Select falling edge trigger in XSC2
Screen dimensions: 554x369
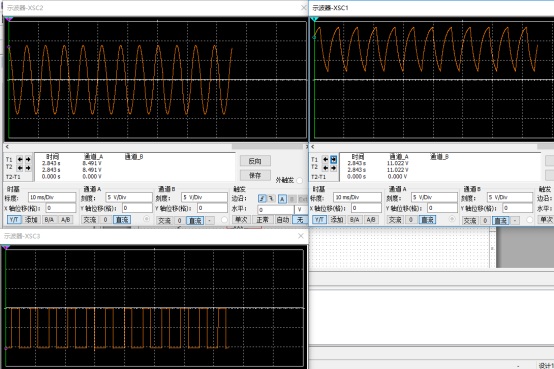tap(271, 199)
